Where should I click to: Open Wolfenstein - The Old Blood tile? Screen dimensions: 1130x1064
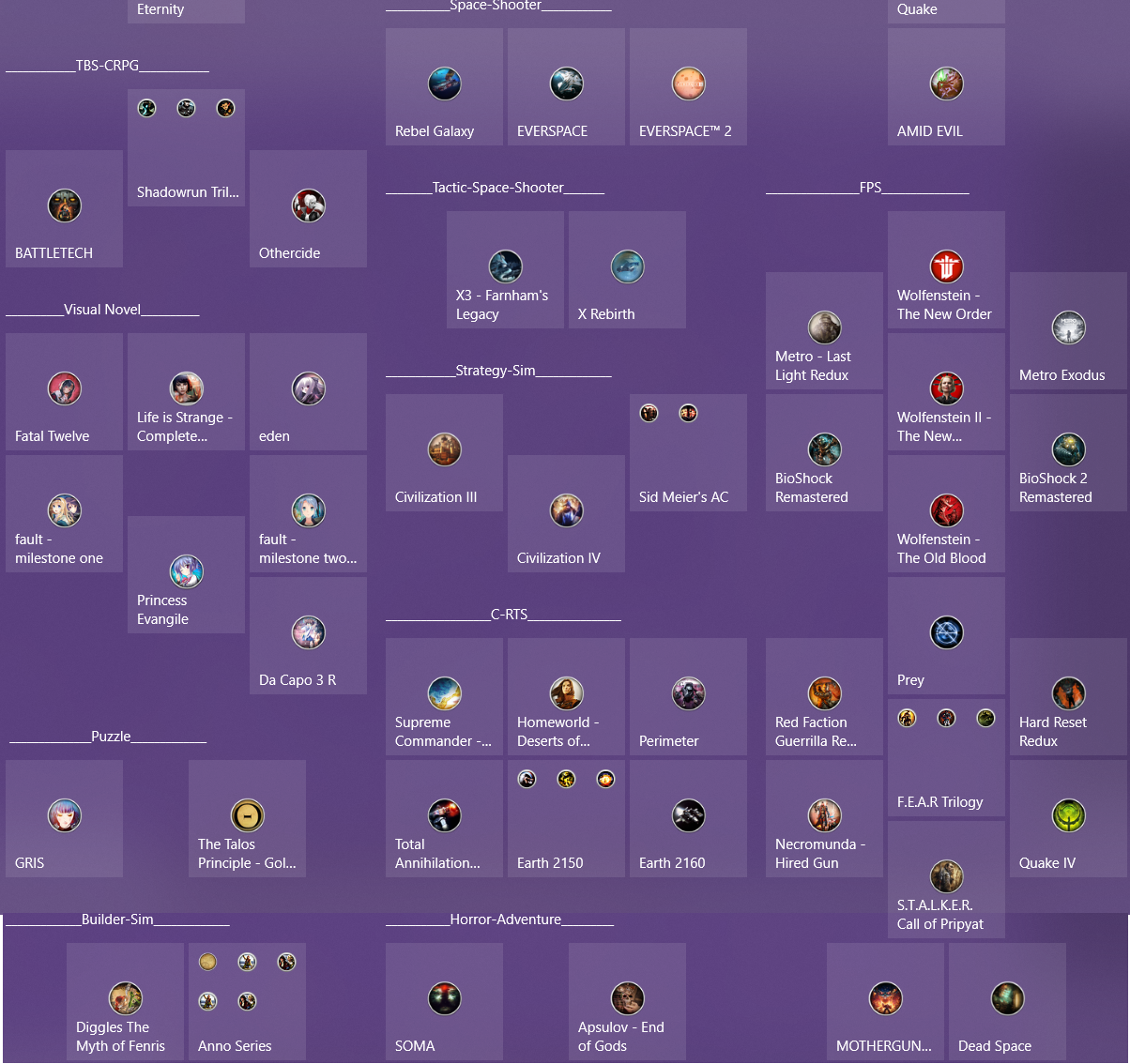[x=946, y=513]
